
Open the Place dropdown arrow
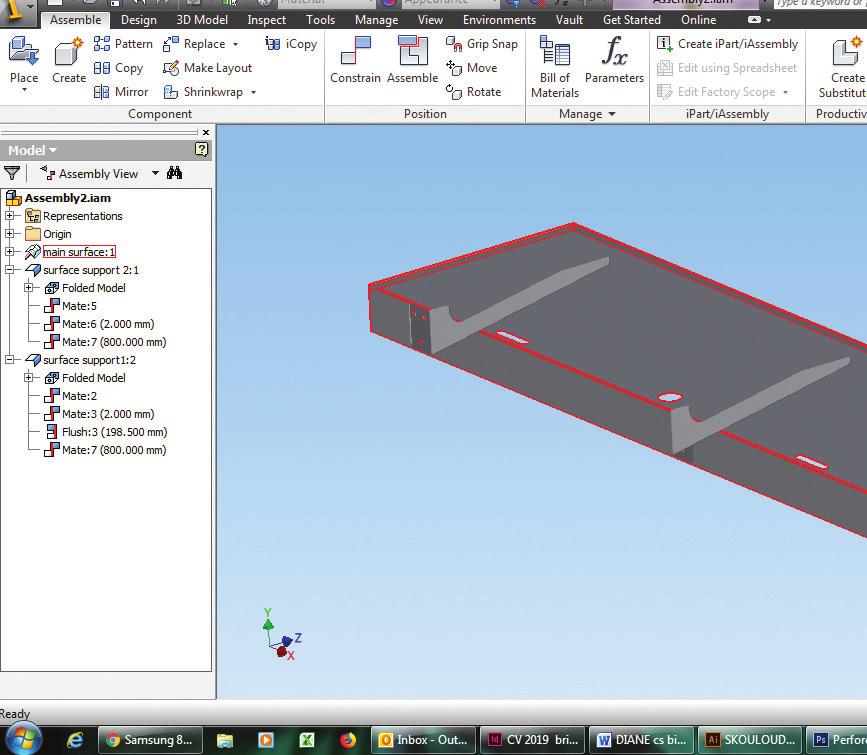[24, 89]
